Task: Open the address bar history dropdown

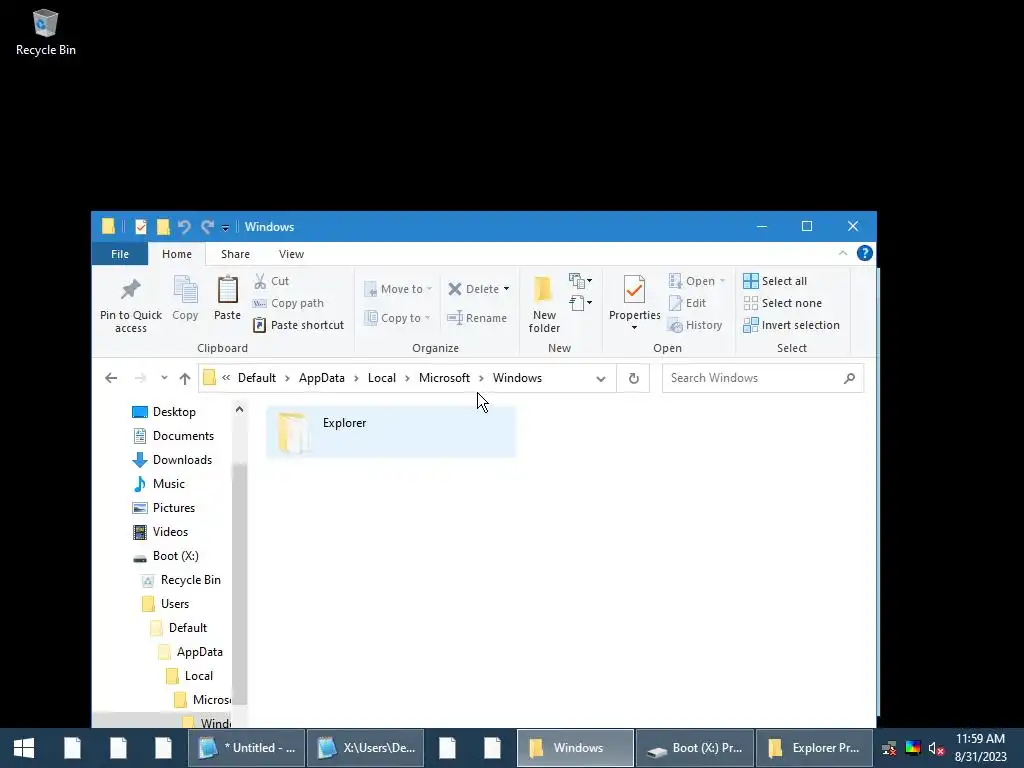Action: tap(601, 378)
